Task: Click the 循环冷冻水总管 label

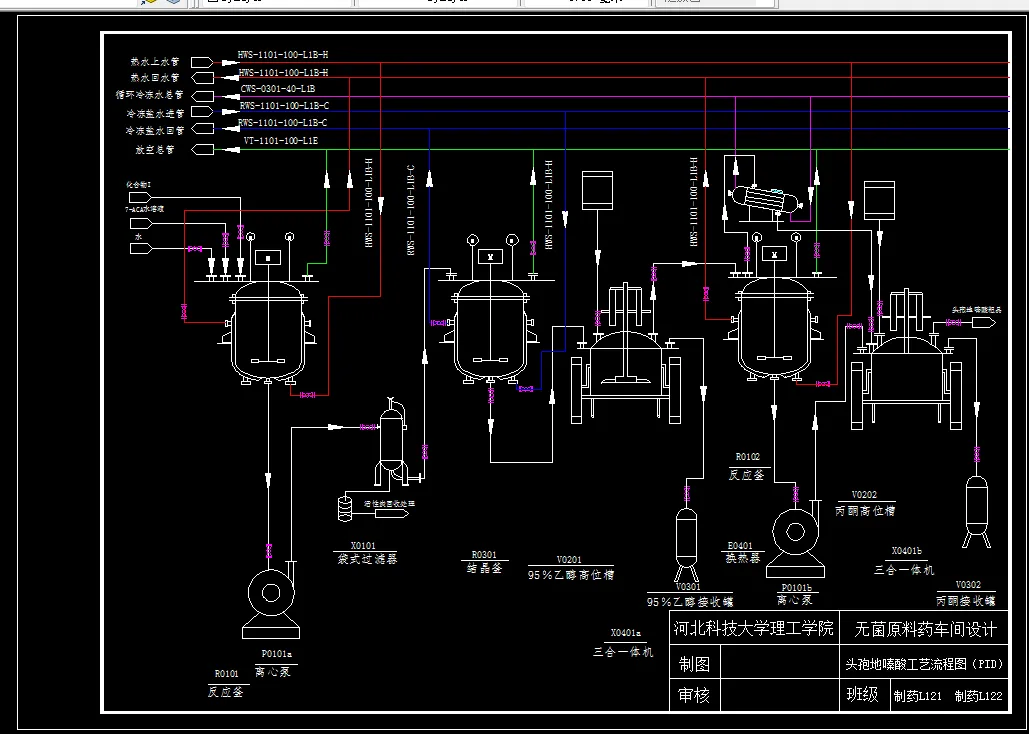Action: (x=149, y=96)
